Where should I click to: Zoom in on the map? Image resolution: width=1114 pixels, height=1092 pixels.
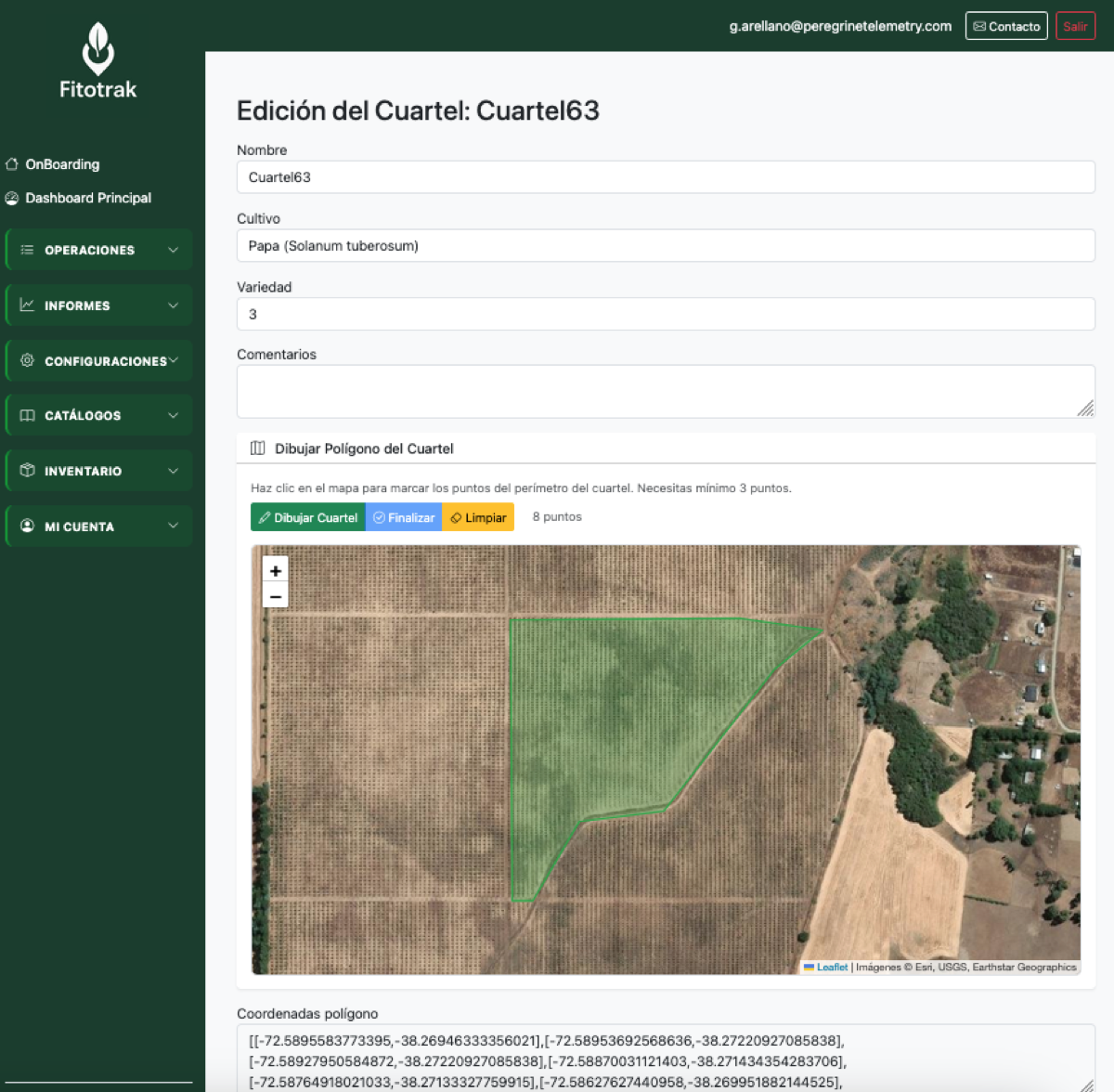point(276,570)
